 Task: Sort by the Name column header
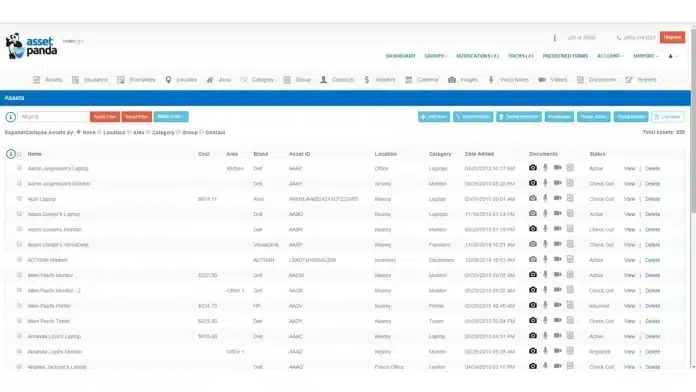click(35, 154)
